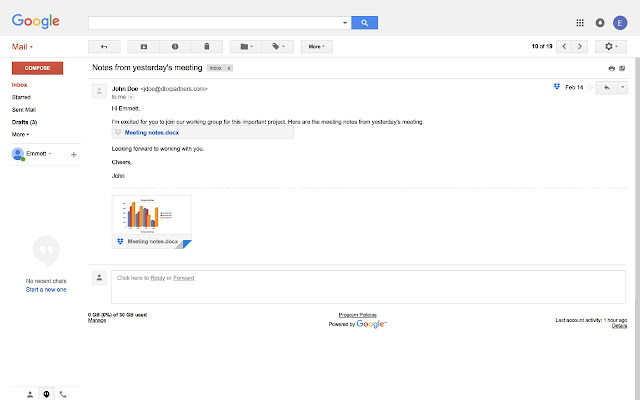Open the notifications bell icon
Viewport: 640px width, 400px height.
coord(600,23)
